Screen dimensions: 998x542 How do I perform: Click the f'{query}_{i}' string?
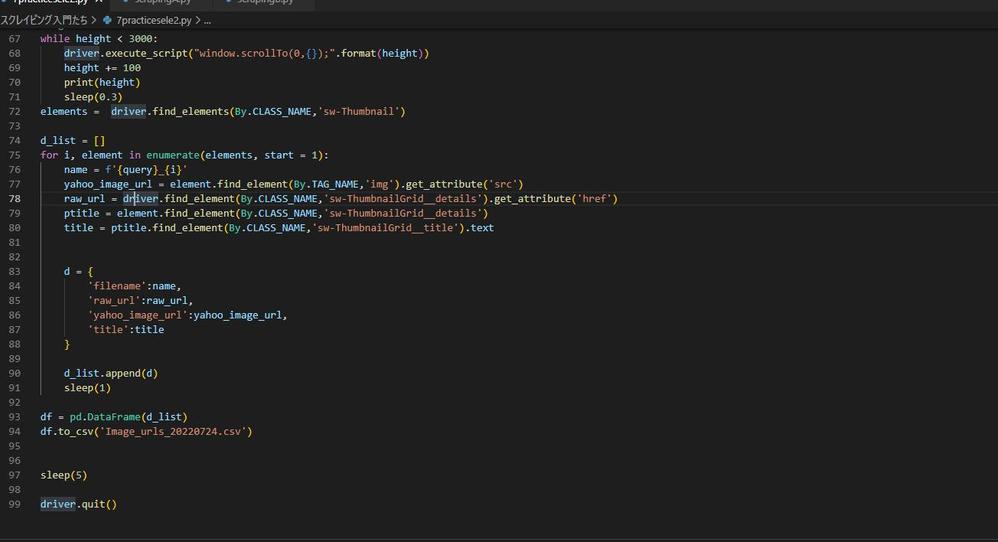click(146, 170)
